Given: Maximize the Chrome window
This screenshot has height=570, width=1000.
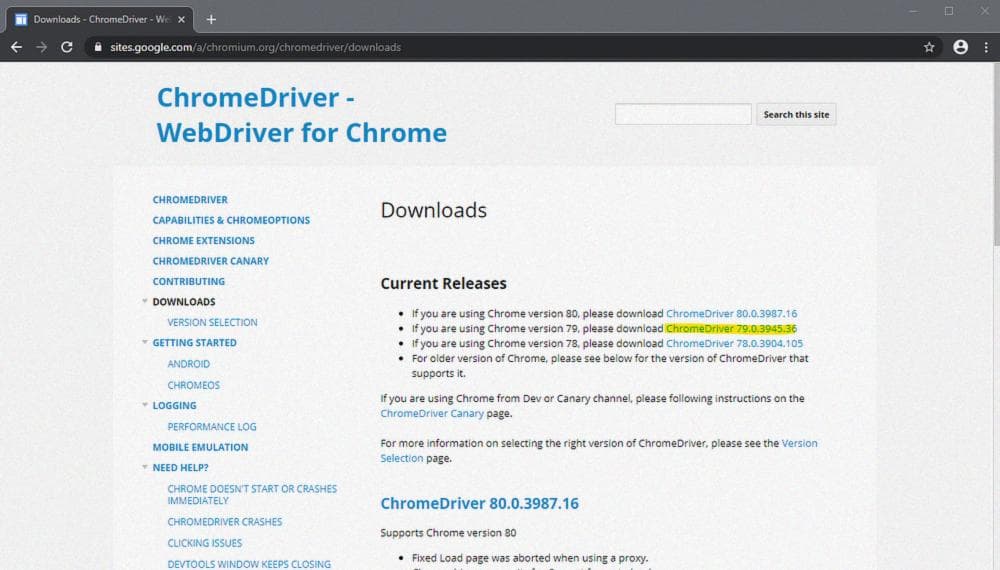Looking at the screenshot, I should point(949,11).
